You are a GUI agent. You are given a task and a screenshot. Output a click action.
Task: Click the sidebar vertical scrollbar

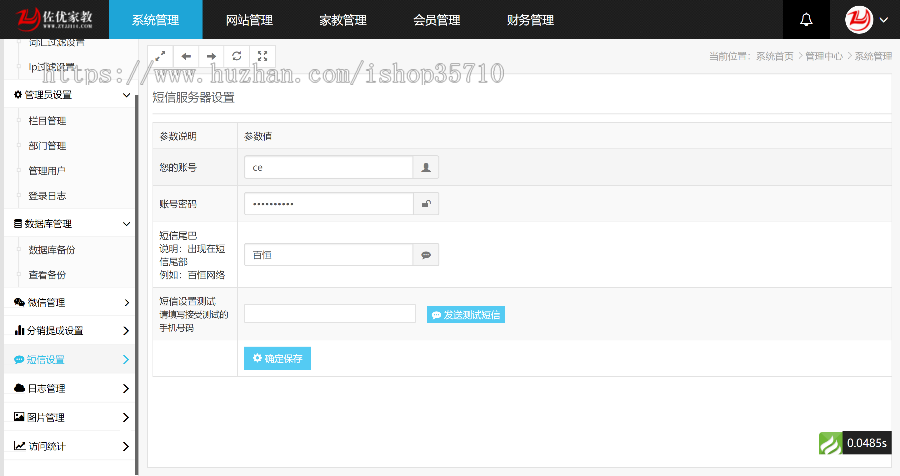(137, 284)
